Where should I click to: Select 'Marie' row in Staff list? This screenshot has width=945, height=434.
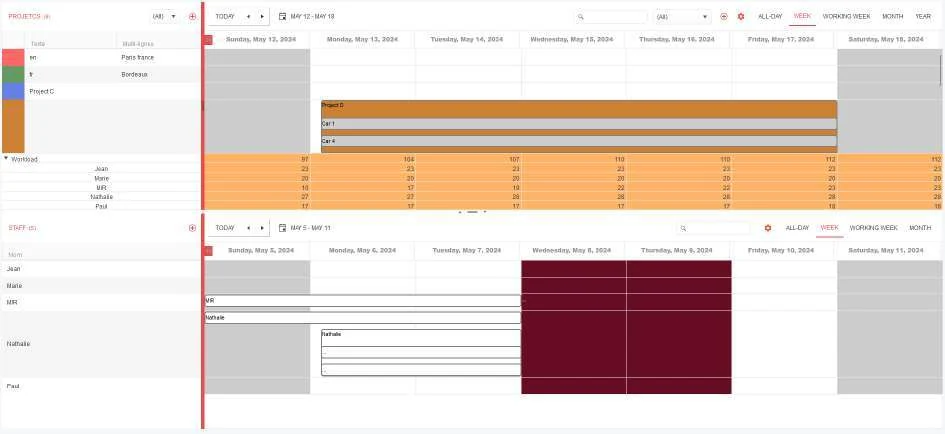point(100,286)
